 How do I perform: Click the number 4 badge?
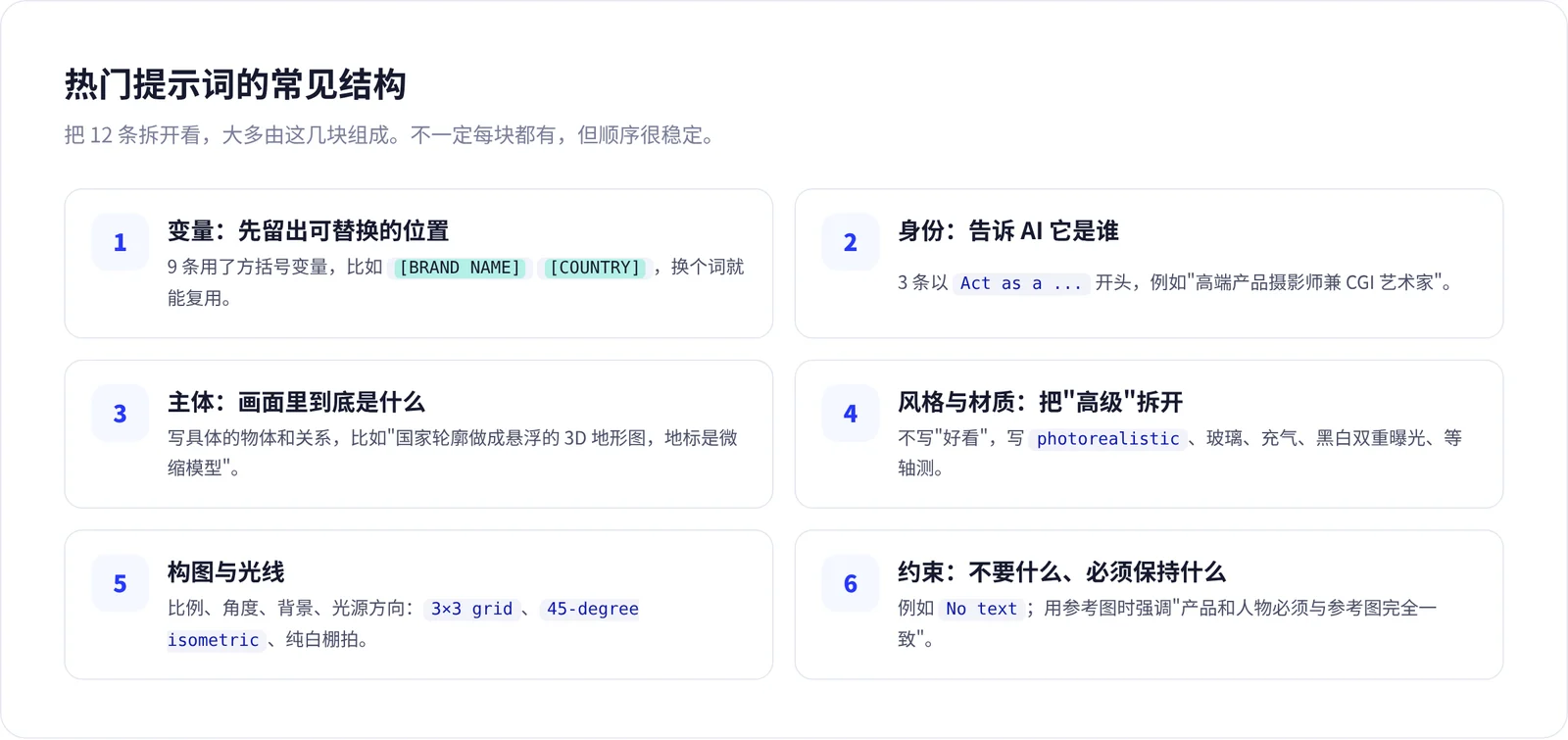[x=851, y=414]
